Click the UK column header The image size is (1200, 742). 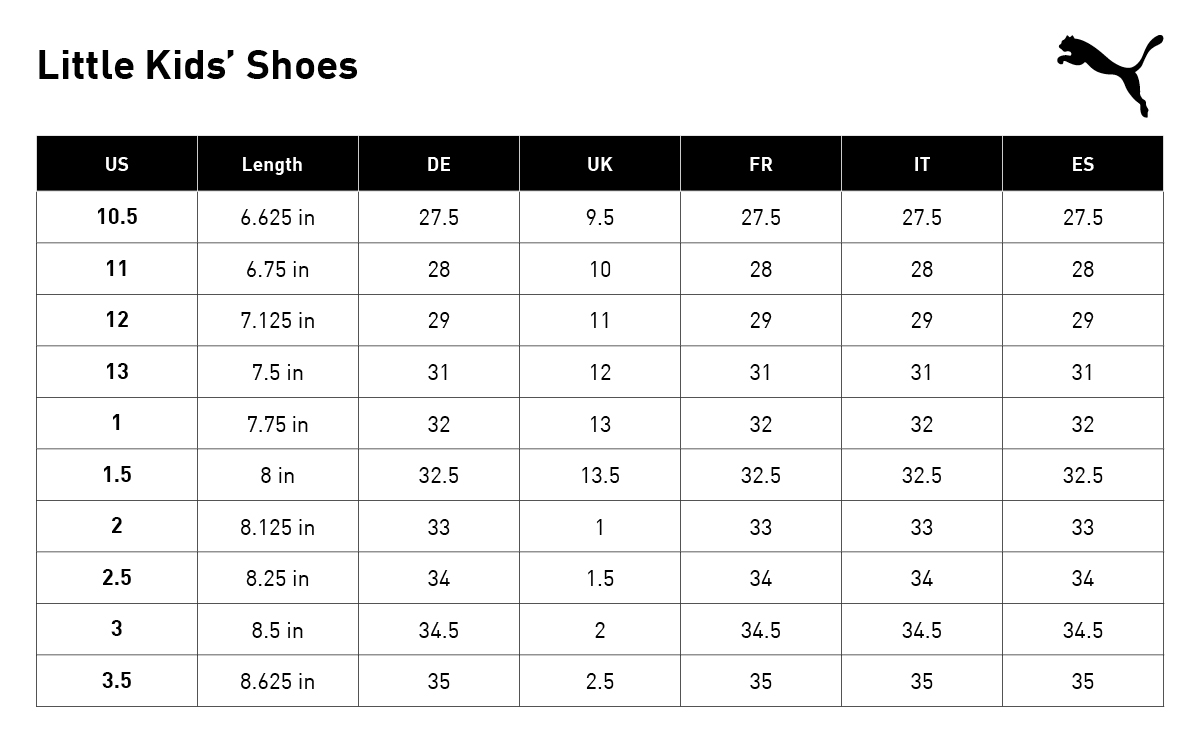600,164
